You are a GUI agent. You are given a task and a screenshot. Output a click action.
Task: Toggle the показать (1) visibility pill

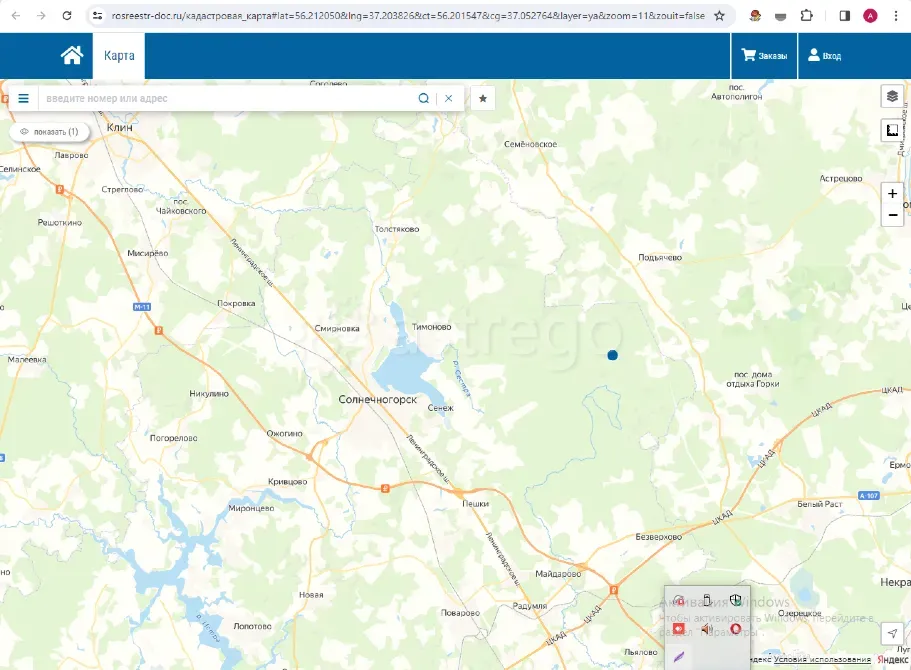click(x=49, y=132)
